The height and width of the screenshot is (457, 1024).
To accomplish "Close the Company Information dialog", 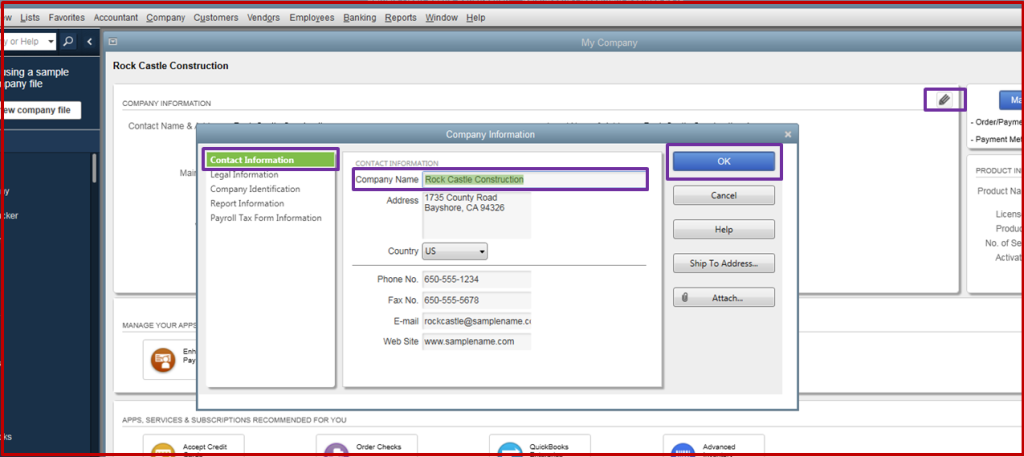I will (788, 134).
